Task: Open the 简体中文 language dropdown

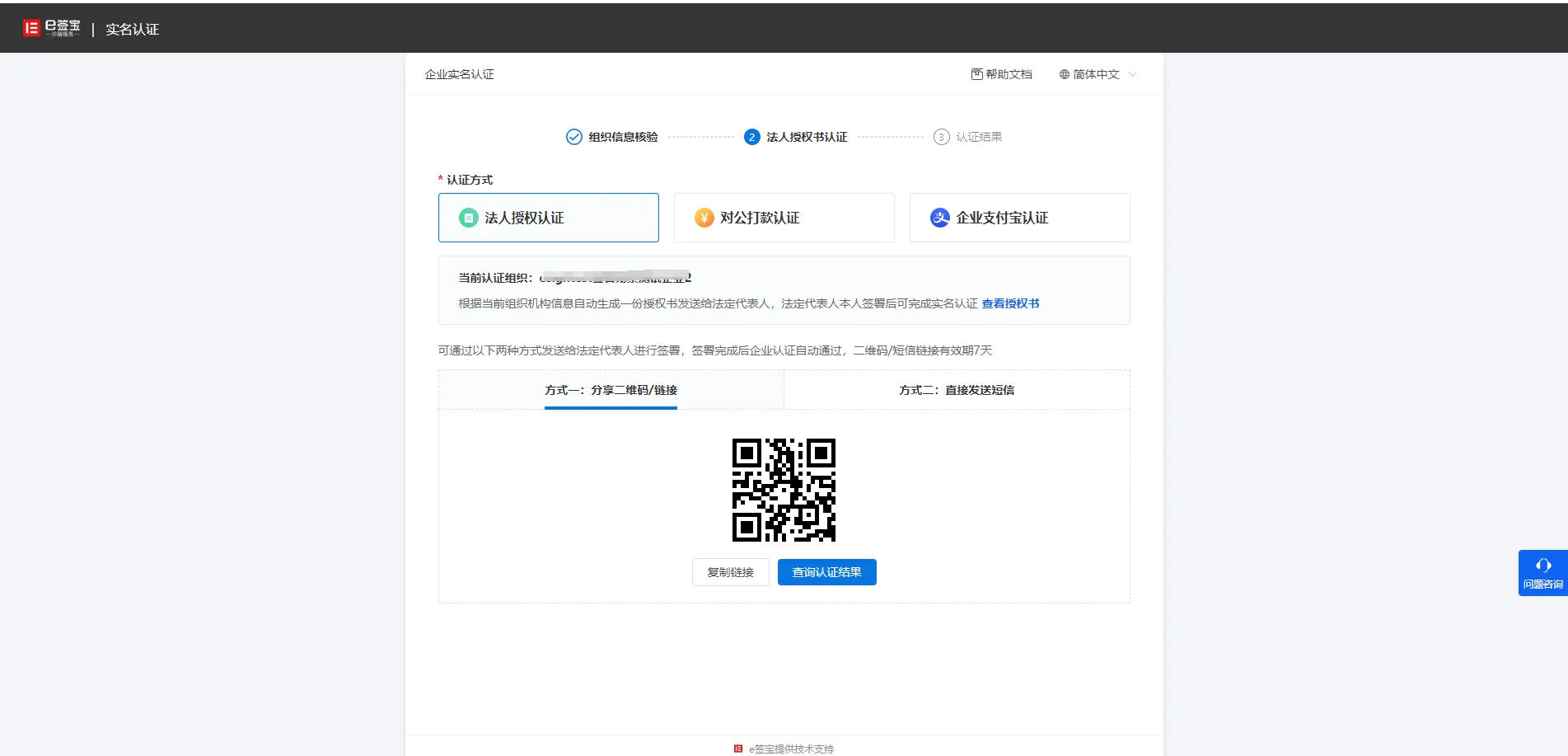Action: click(1096, 73)
